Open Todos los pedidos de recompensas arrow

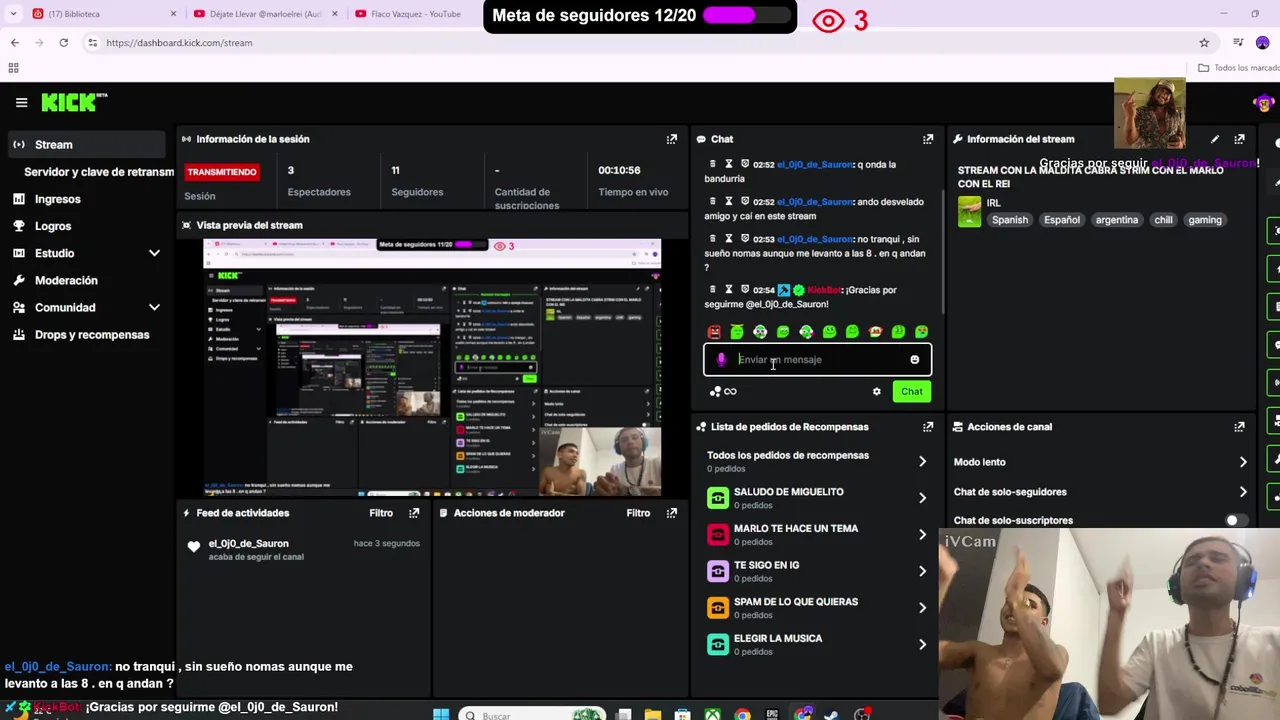[x=922, y=462]
